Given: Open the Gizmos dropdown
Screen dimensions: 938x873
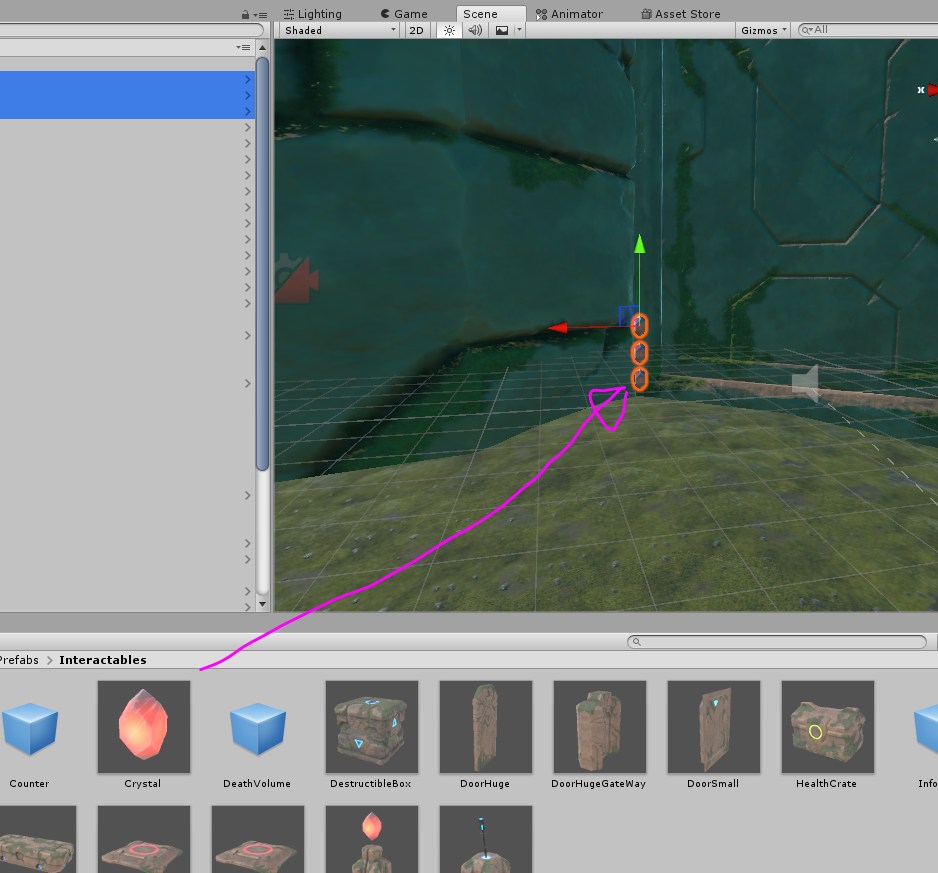Looking at the screenshot, I should coord(763,31).
